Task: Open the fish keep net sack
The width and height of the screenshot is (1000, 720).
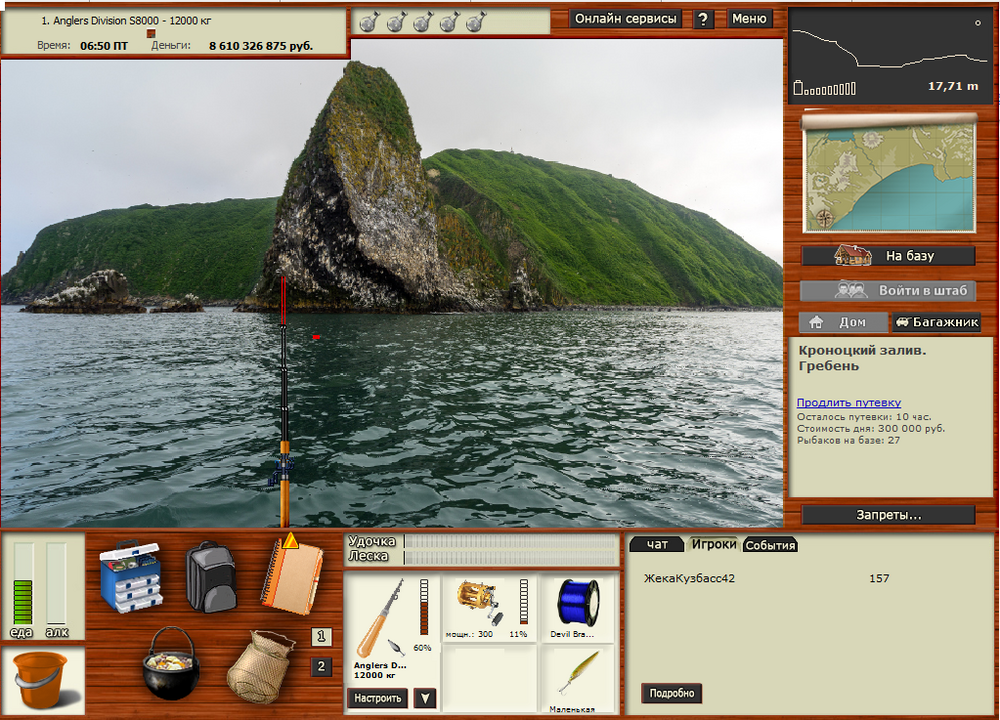Action: click(x=260, y=665)
